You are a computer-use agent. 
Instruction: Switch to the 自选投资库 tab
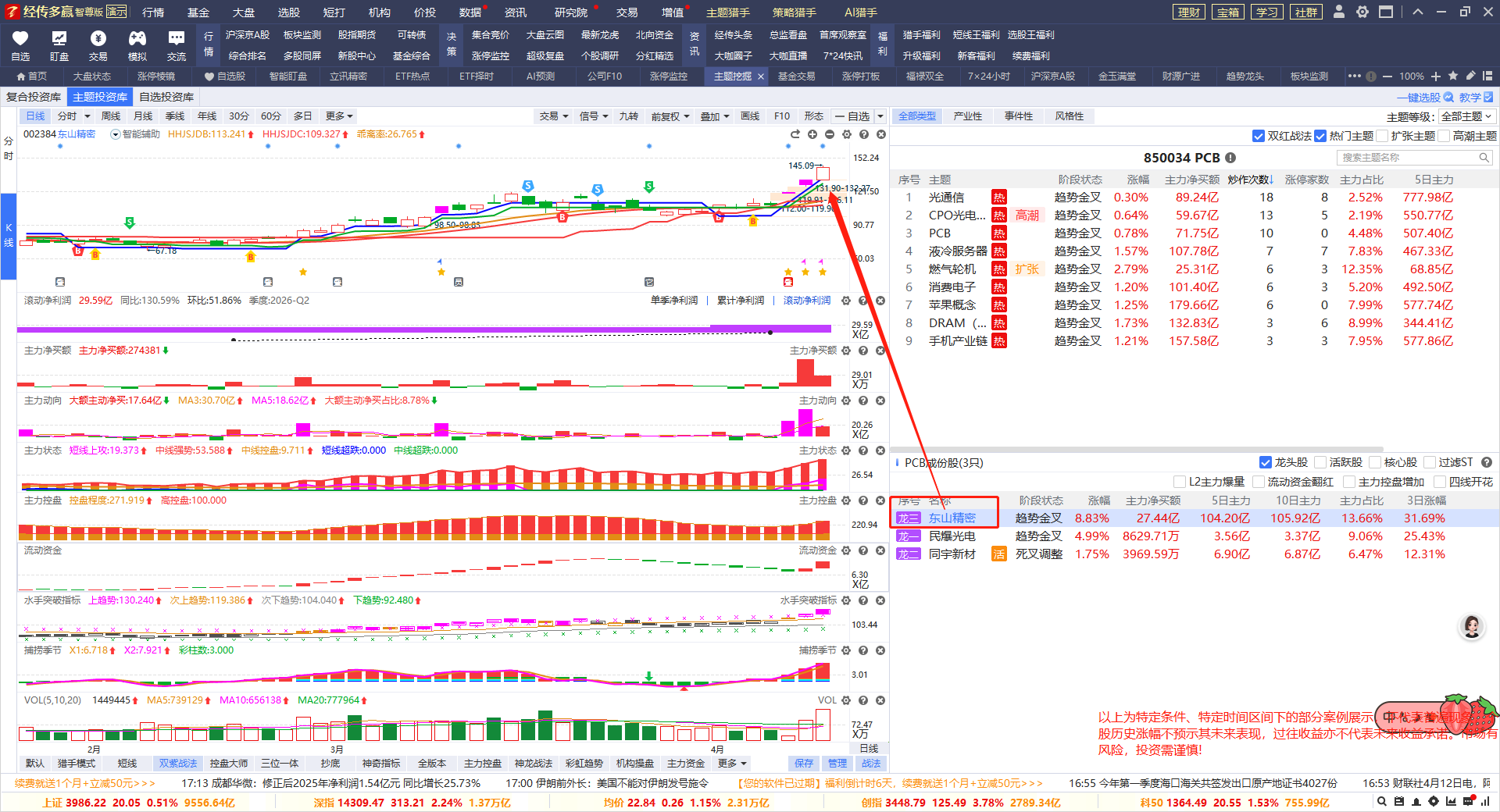coord(166,97)
